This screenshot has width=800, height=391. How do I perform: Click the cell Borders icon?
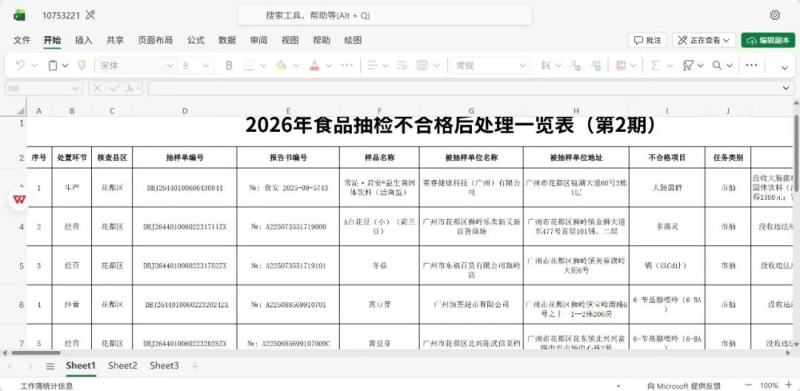click(248, 65)
